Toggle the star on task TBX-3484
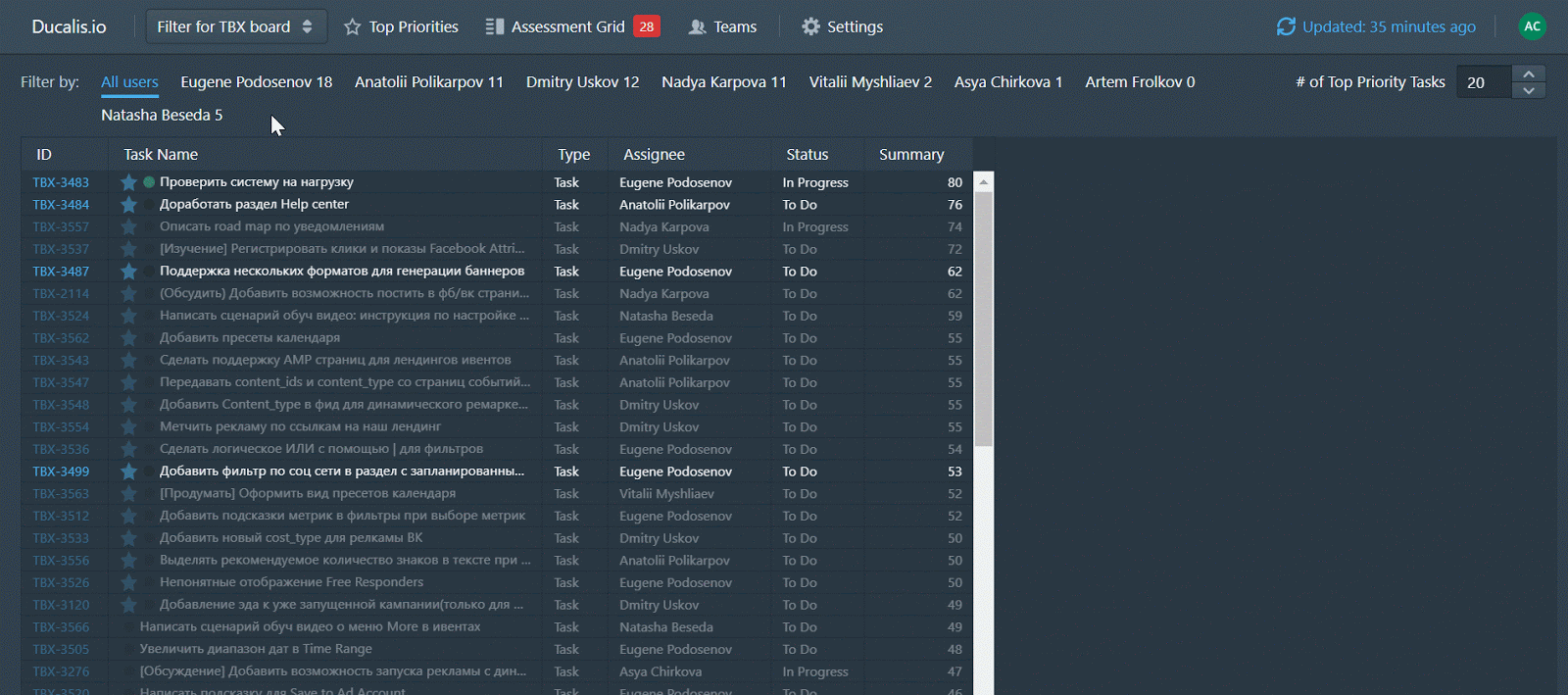 click(x=128, y=205)
